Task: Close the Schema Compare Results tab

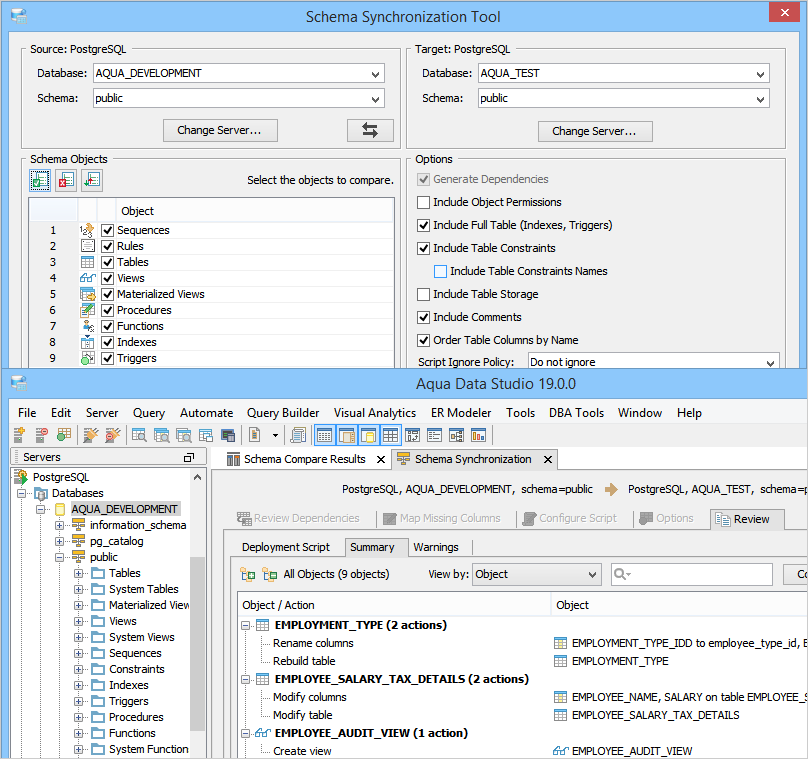Action: point(381,459)
